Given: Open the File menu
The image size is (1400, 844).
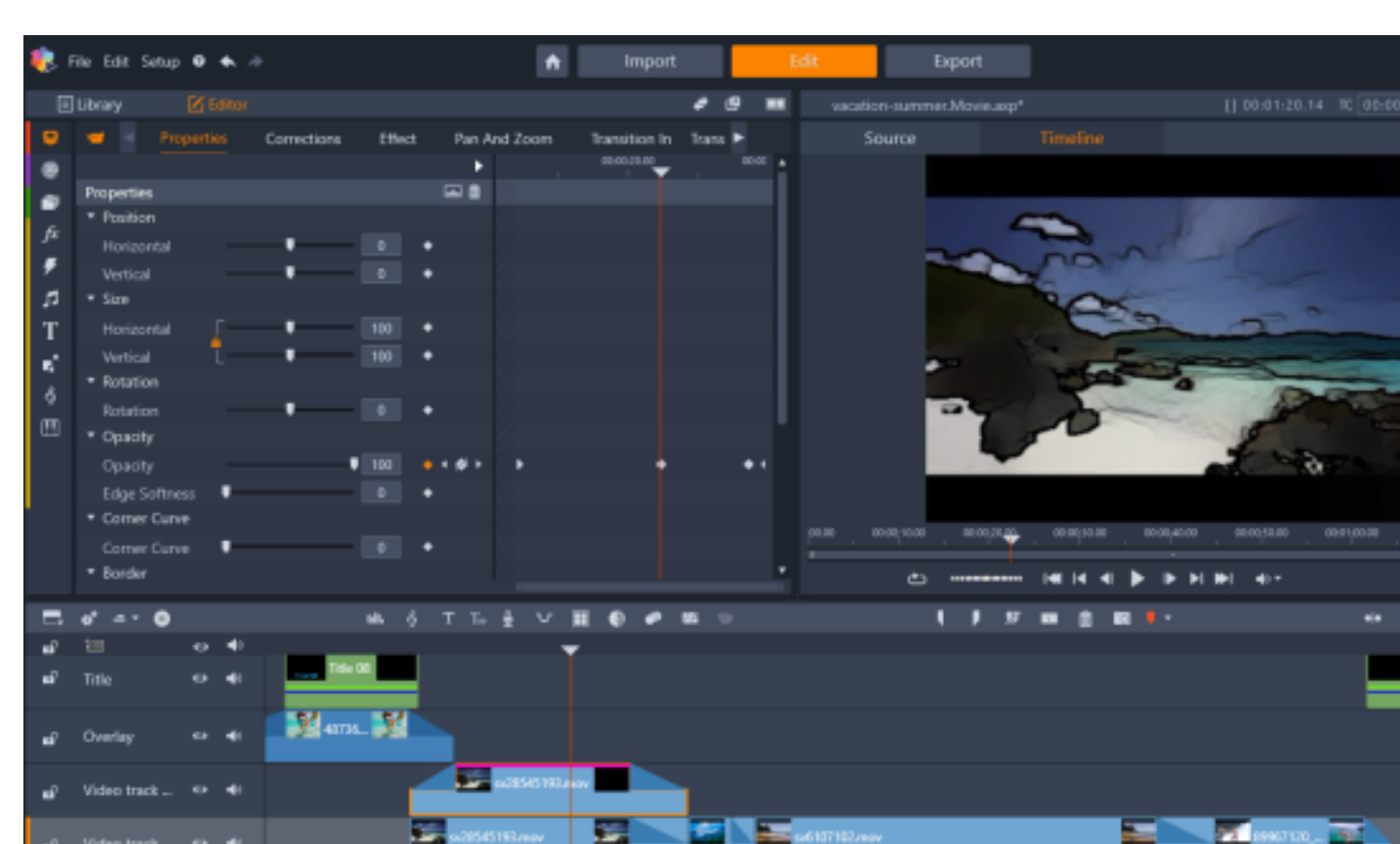Looking at the screenshot, I should point(79,61).
